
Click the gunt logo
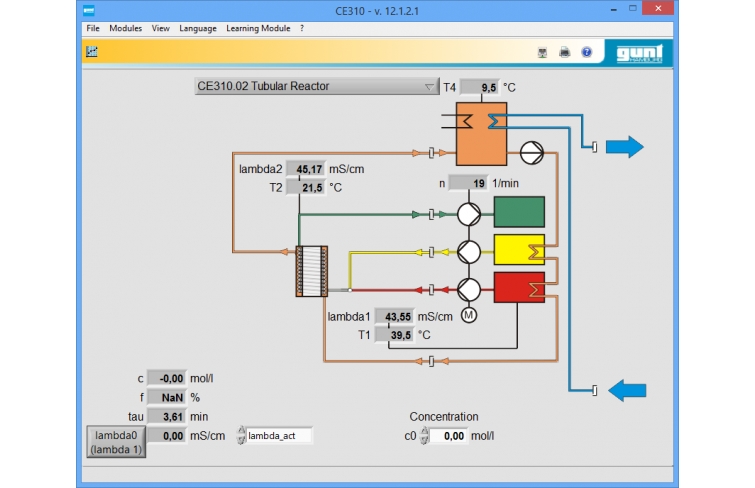pos(639,53)
